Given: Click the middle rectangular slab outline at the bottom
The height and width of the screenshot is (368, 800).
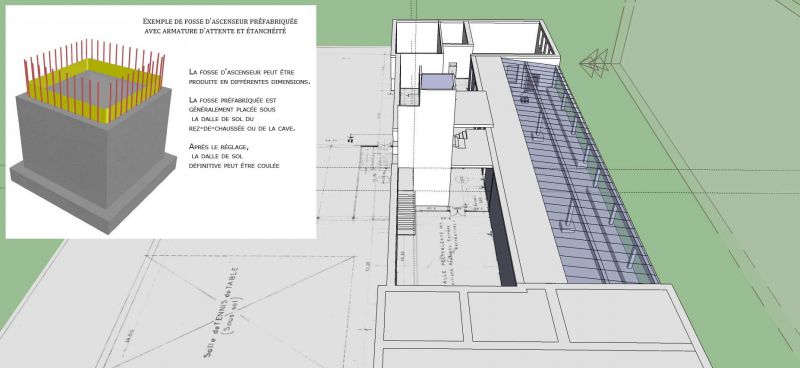Looking at the screenshot, I should (x=512, y=315).
